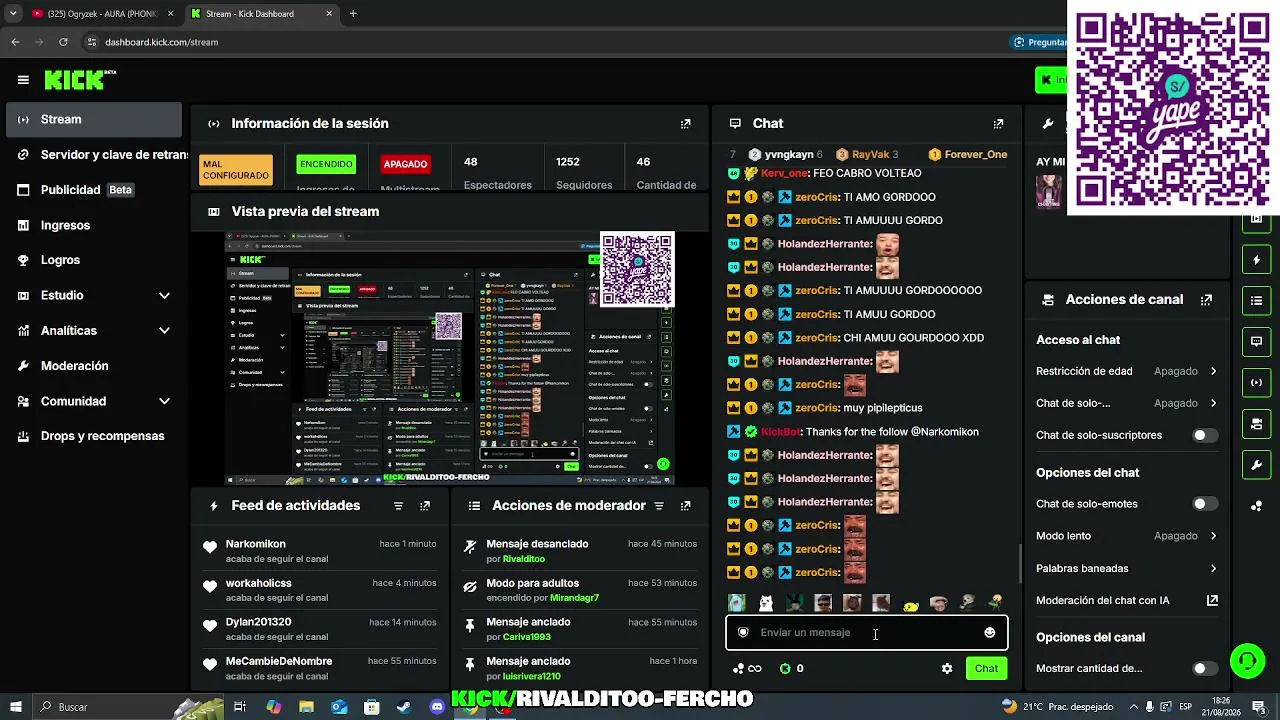
Task: Open Palabras baneadas settings
Action: [1126, 568]
